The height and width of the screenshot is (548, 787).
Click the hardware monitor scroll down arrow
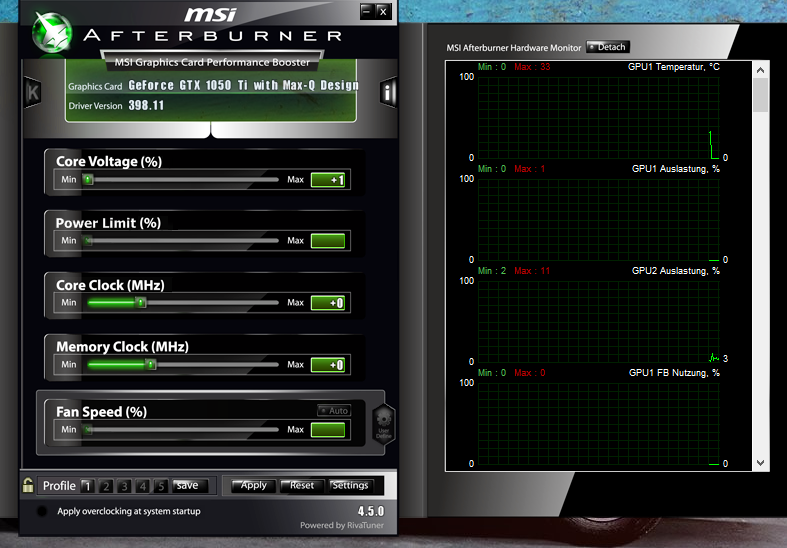tap(760, 463)
